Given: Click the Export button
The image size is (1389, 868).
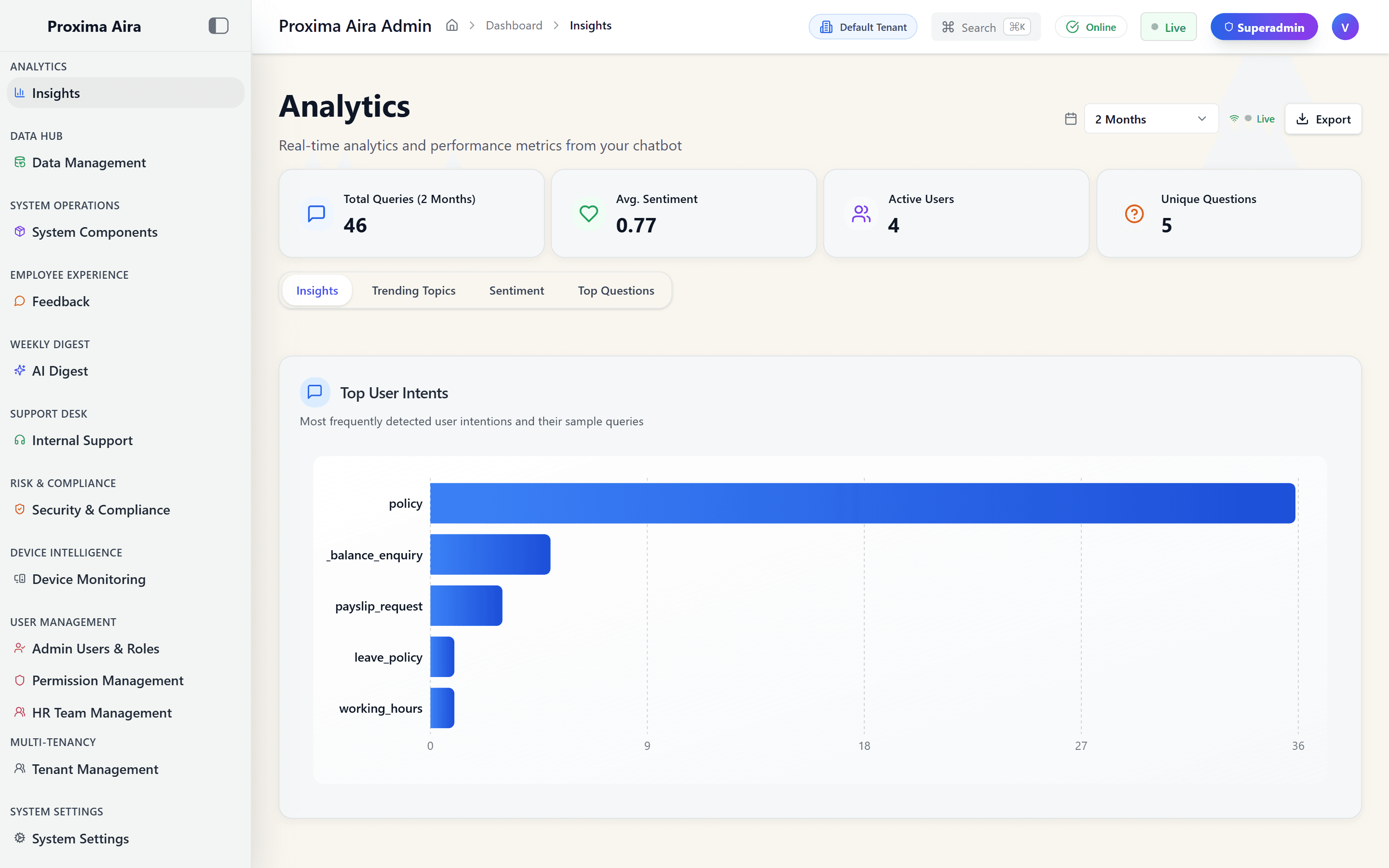Looking at the screenshot, I should click(x=1322, y=119).
